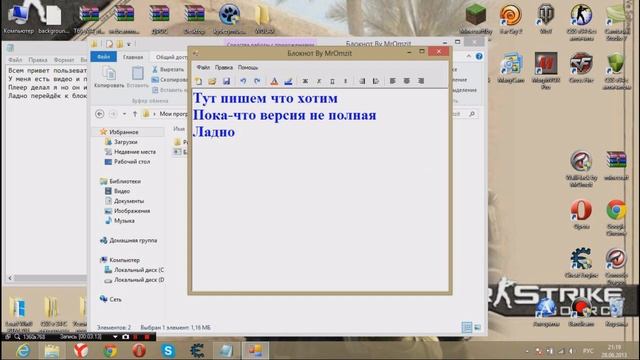Click the word "Ладно" in the editor
This screenshot has width=640, height=360.
tap(214, 132)
